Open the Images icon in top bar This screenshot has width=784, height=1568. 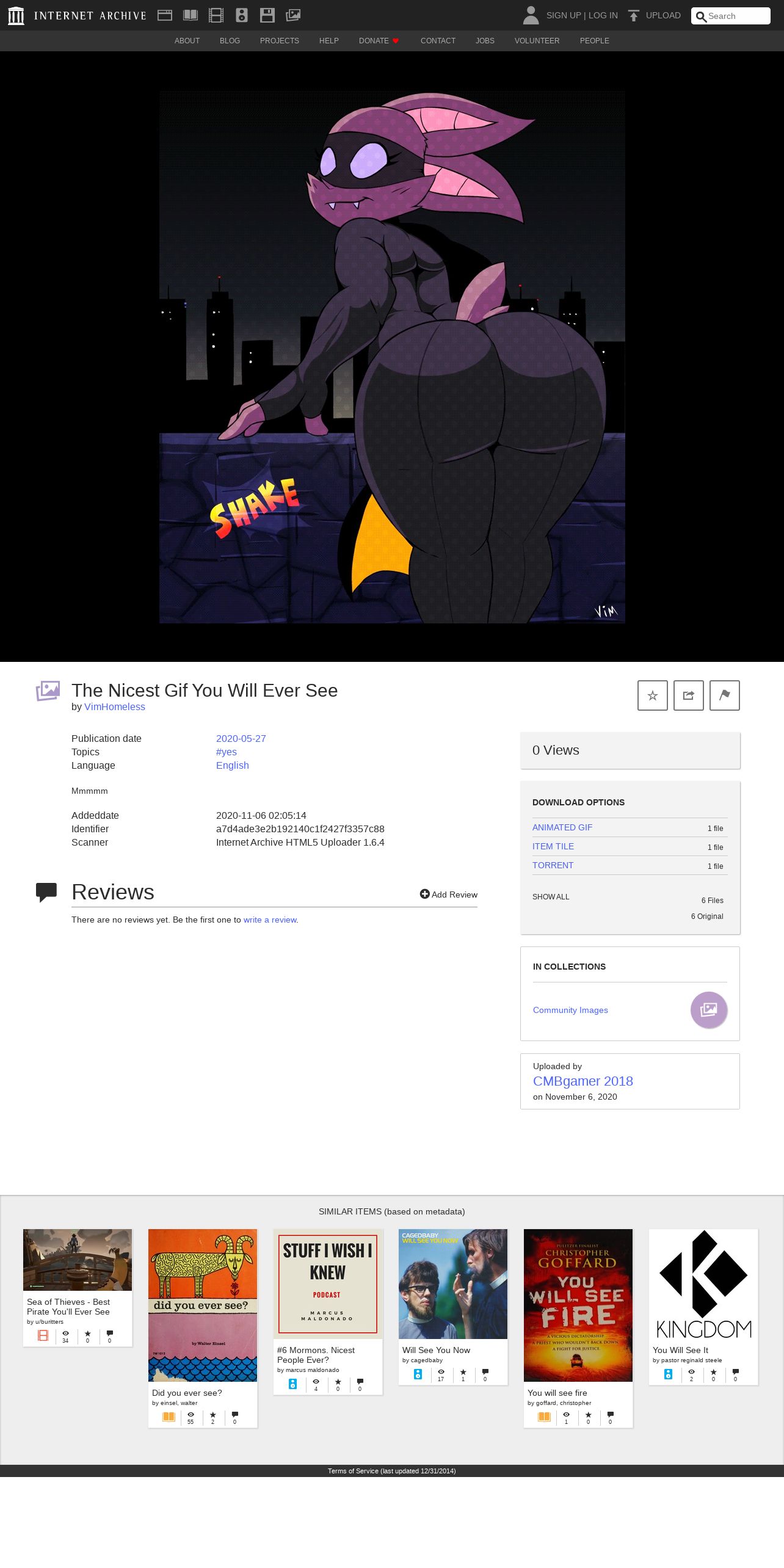tap(293, 15)
